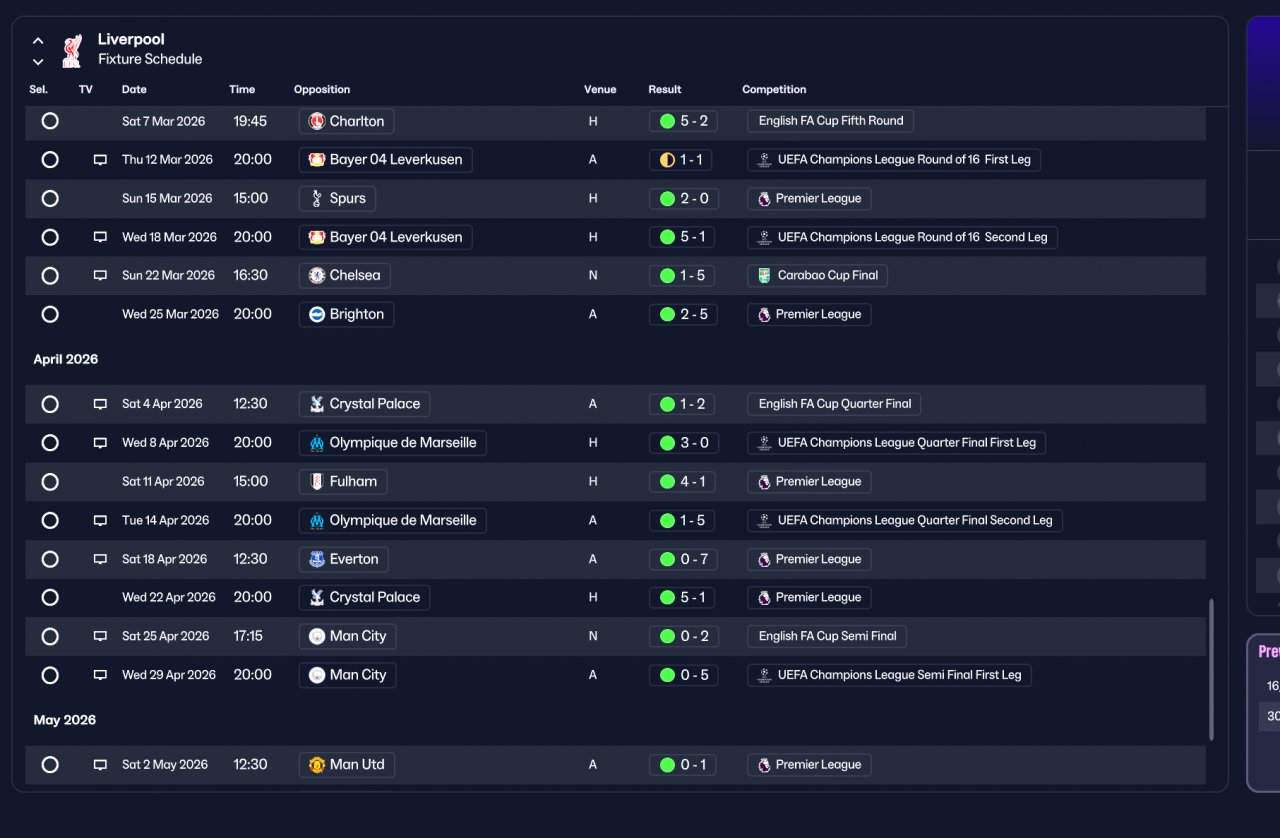Click the Competition column header
The width and height of the screenshot is (1280, 838).
click(774, 90)
